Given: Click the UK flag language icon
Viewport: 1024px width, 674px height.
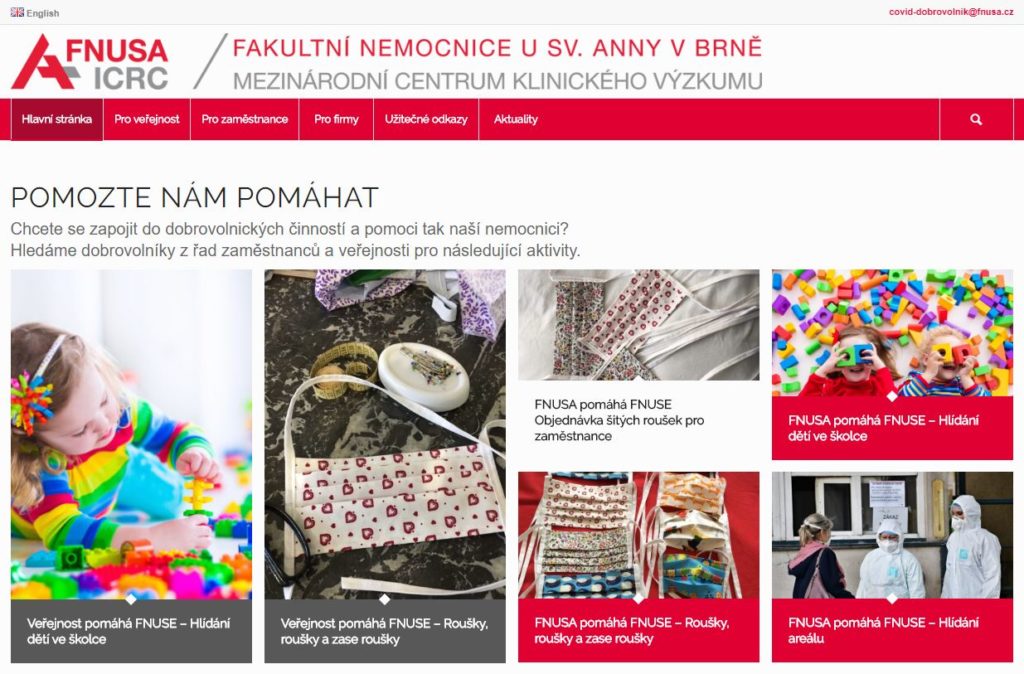Looking at the screenshot, I should 17,12.
